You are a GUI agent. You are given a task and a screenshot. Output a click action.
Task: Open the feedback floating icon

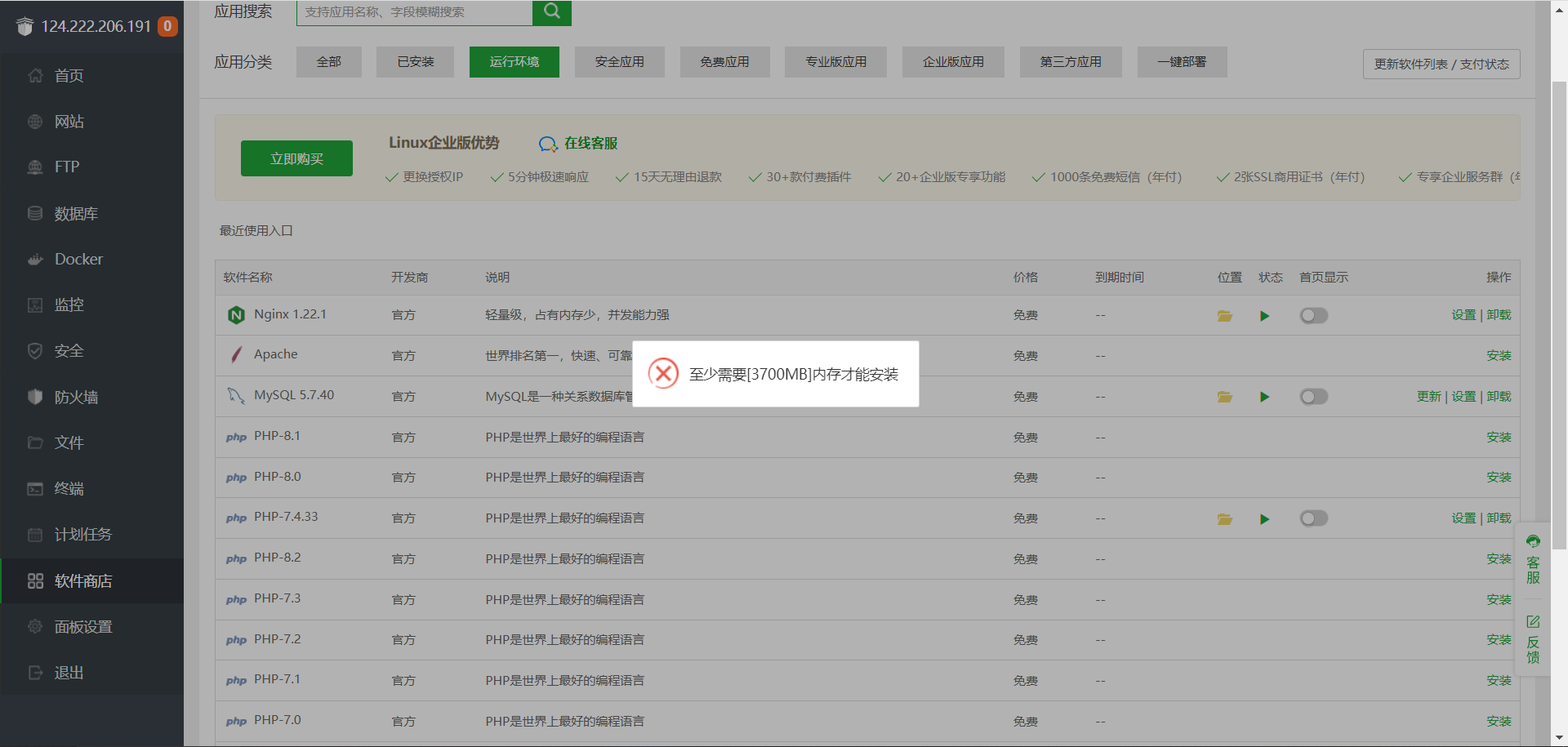(x=1533, y=640)
